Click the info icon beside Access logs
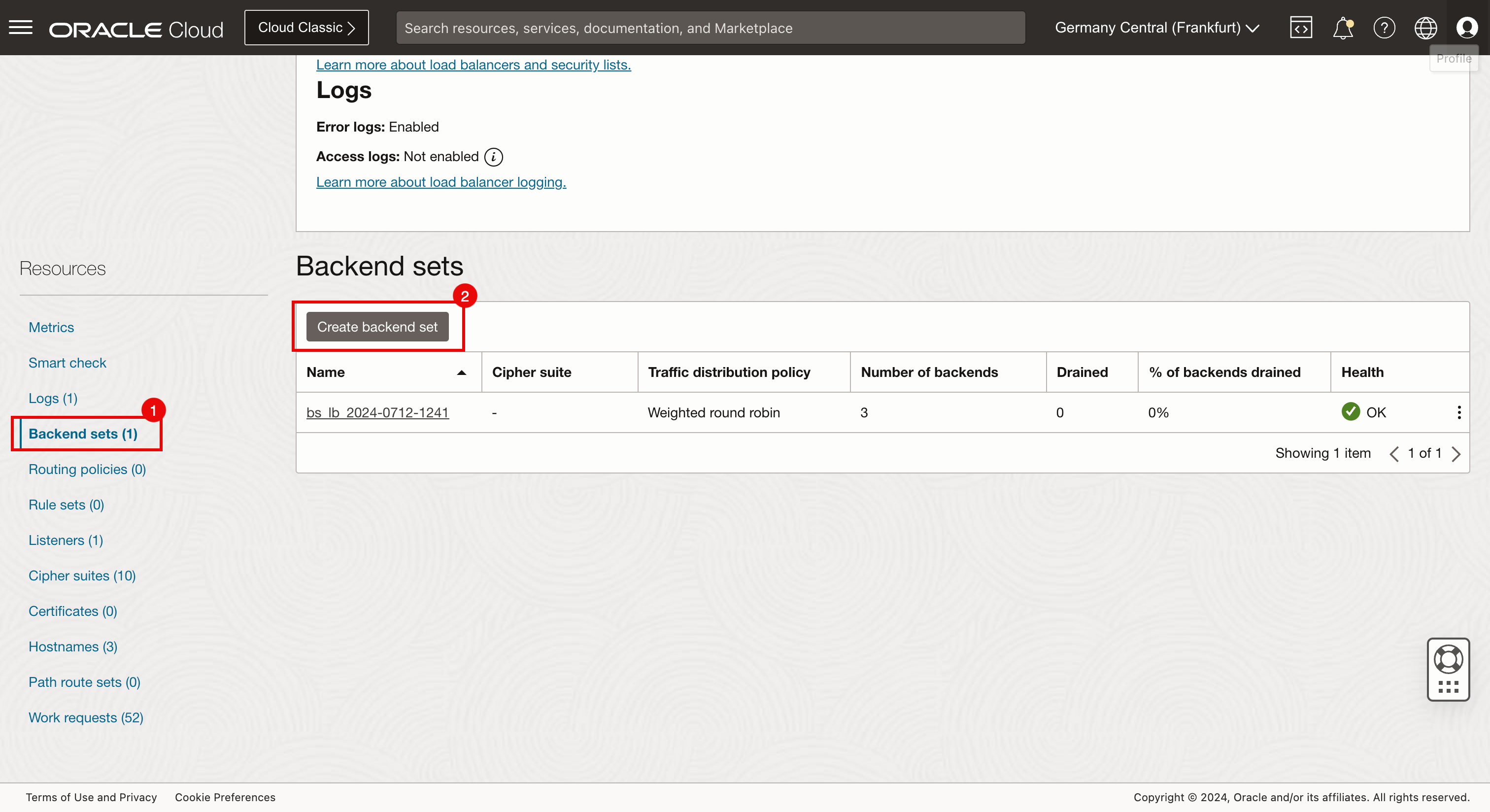The height and width of the screenshot is (812, 1490). (x=493, y=157)
